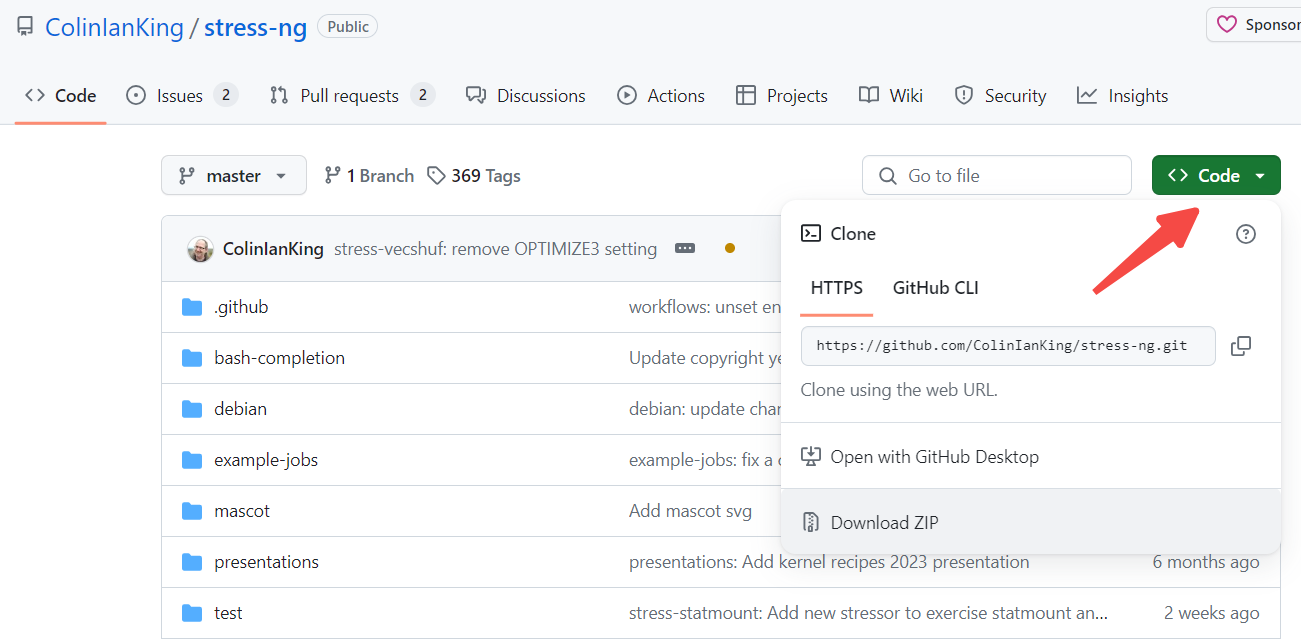Open the Issues tab
The image size is (1301, 639).
[x=181, y=96]
